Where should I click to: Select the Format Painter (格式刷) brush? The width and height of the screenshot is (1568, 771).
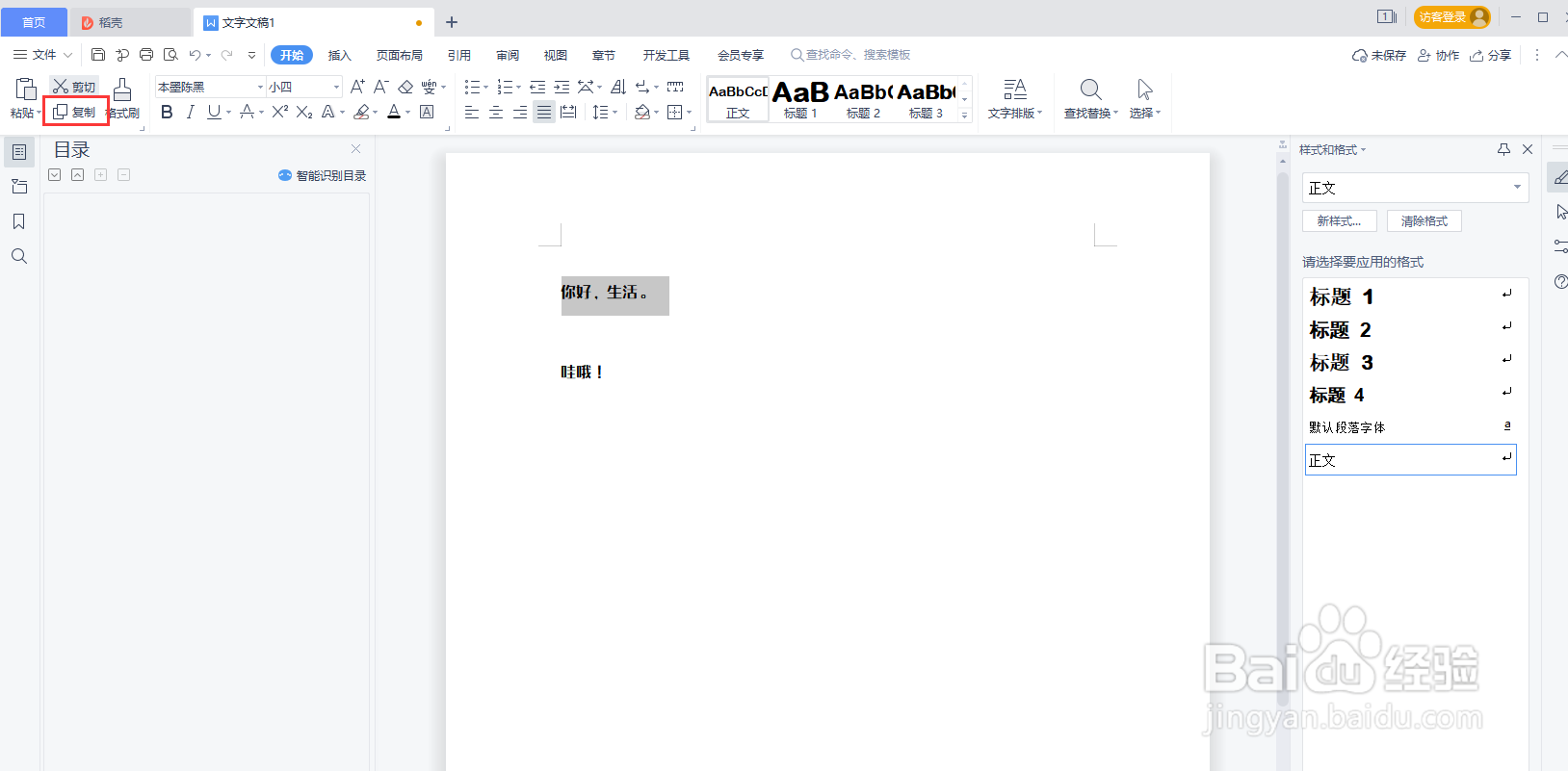(x=122, y=99)
